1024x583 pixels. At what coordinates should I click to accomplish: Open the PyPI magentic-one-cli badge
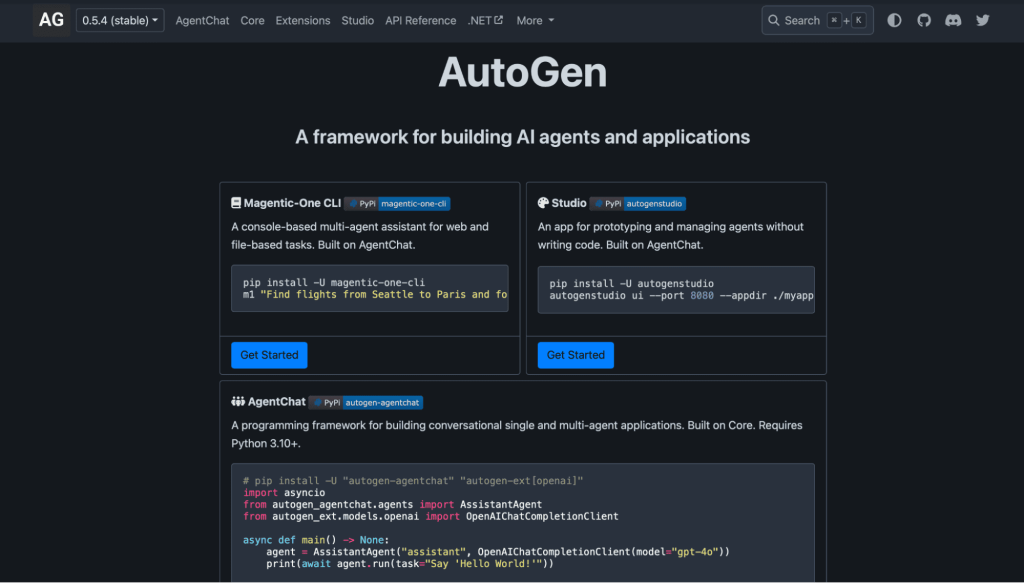click(x=397, y=204)
